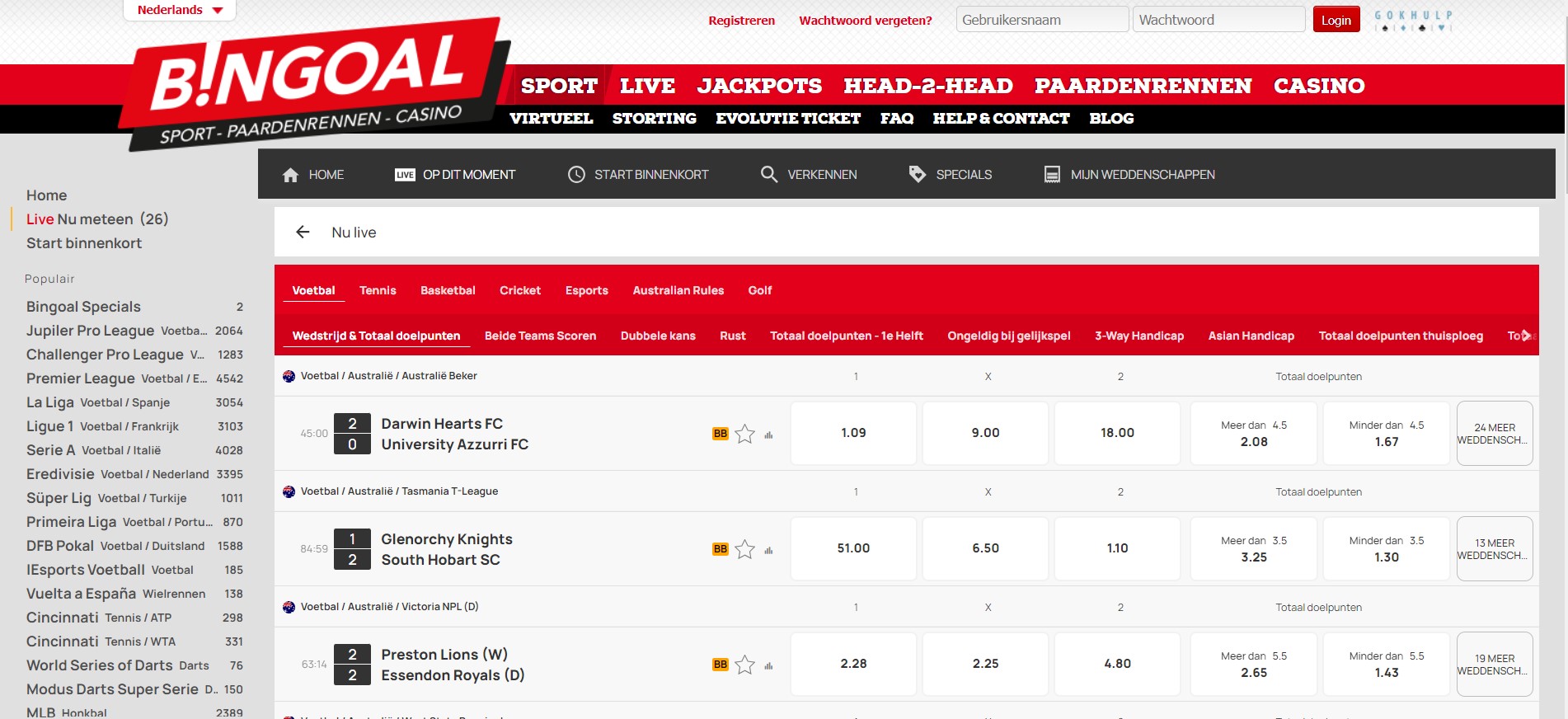
Task: Open the JACKPOTS main menu item
Action: [x=759, y=86]
